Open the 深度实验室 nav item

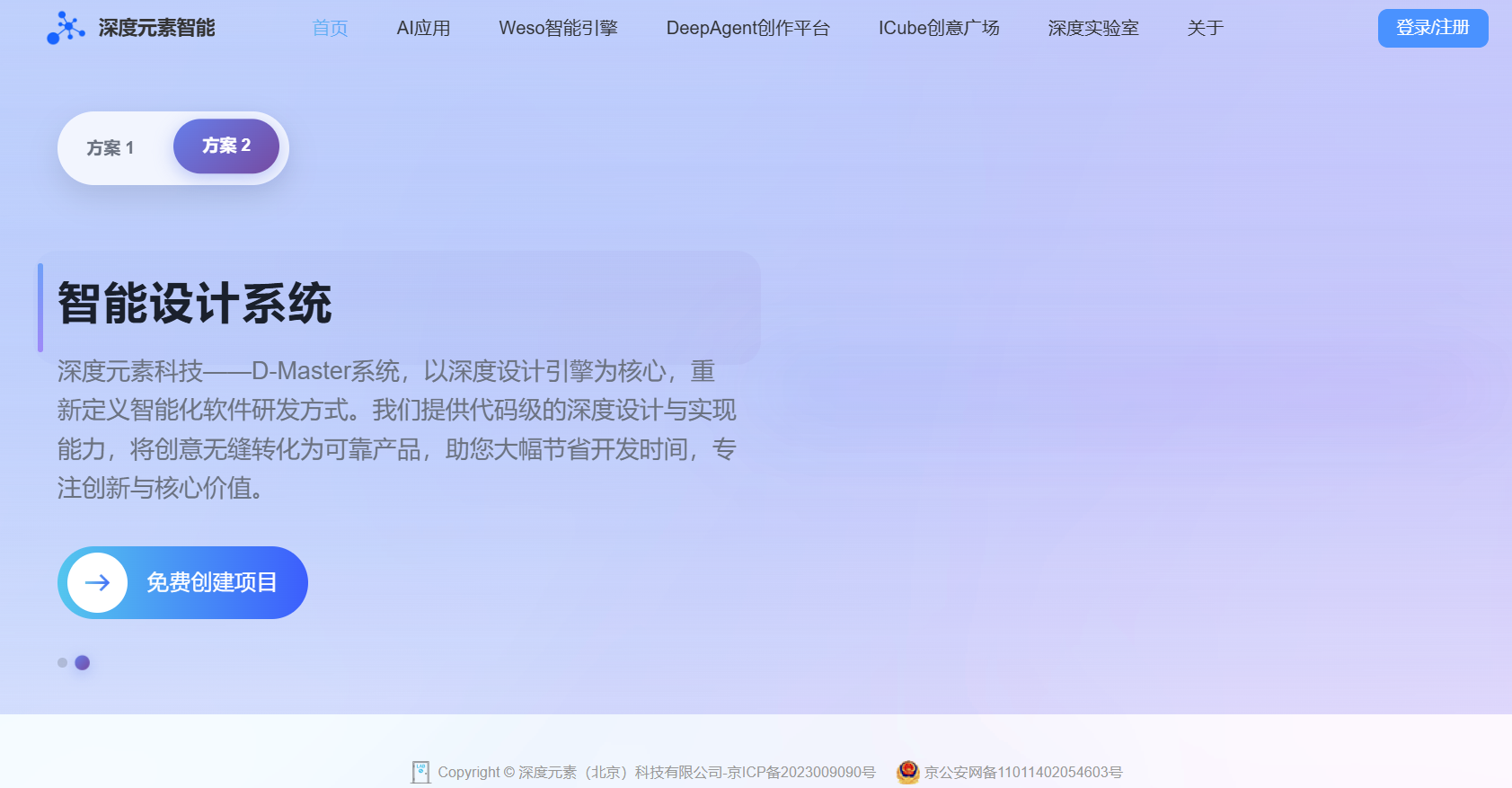(1092, 28)
